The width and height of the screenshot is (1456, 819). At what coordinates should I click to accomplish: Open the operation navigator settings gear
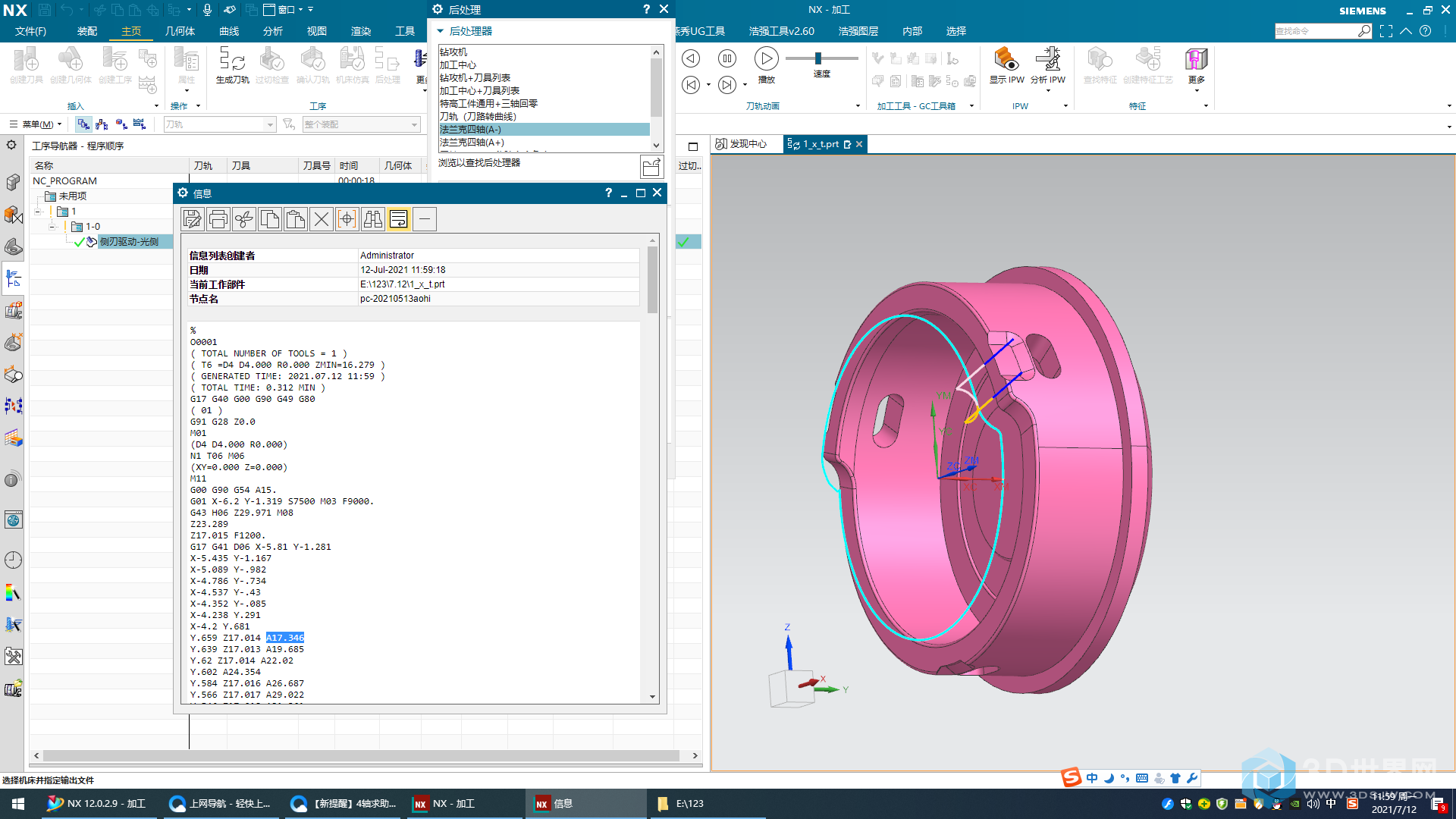click(x=11, y=145)
